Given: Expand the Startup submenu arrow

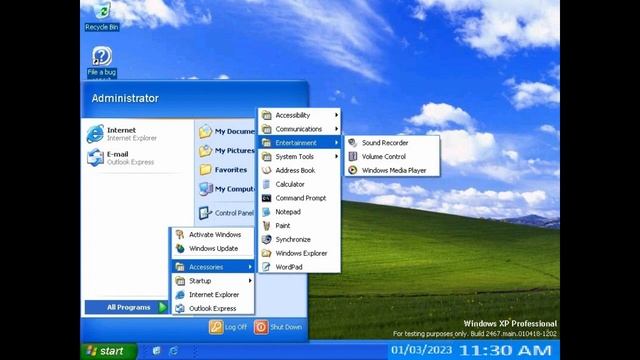Looking at the screenshot, I should (x=250, y=281).
